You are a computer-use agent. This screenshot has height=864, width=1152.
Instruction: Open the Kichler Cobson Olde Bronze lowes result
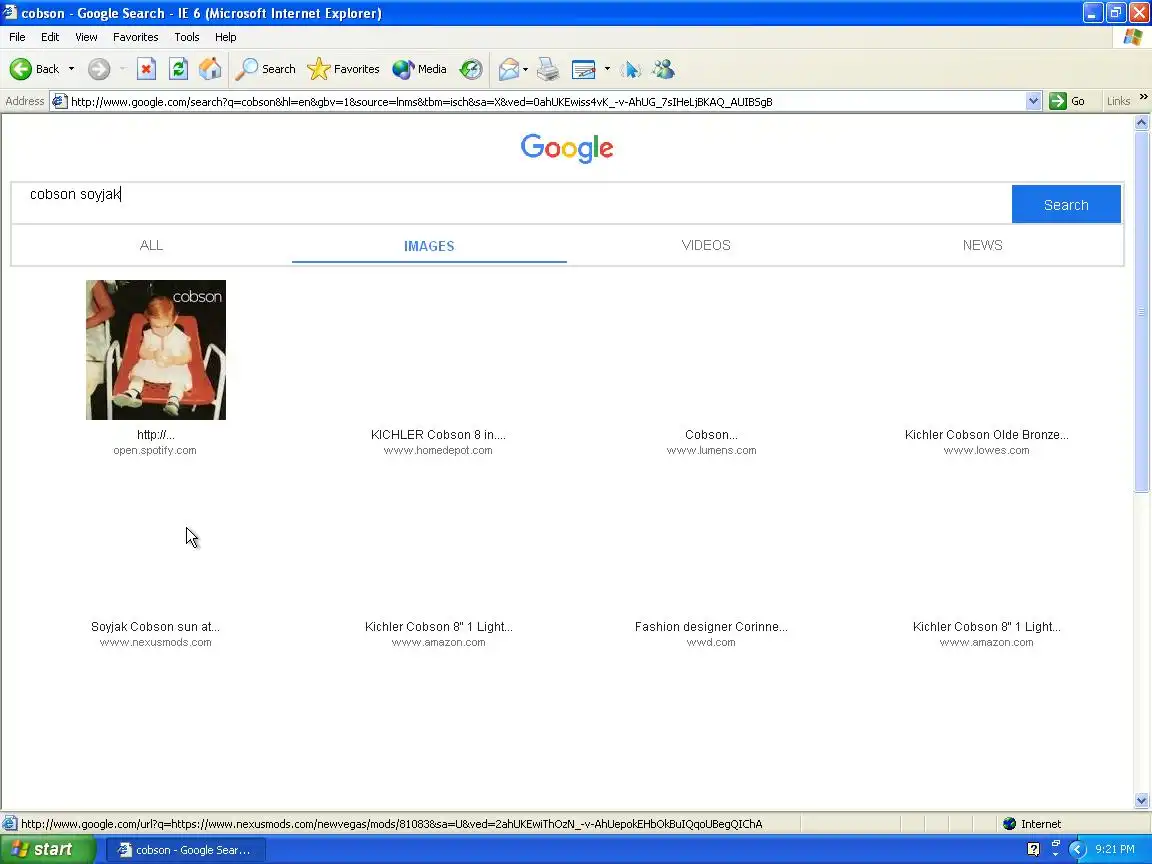pos(987,435)
